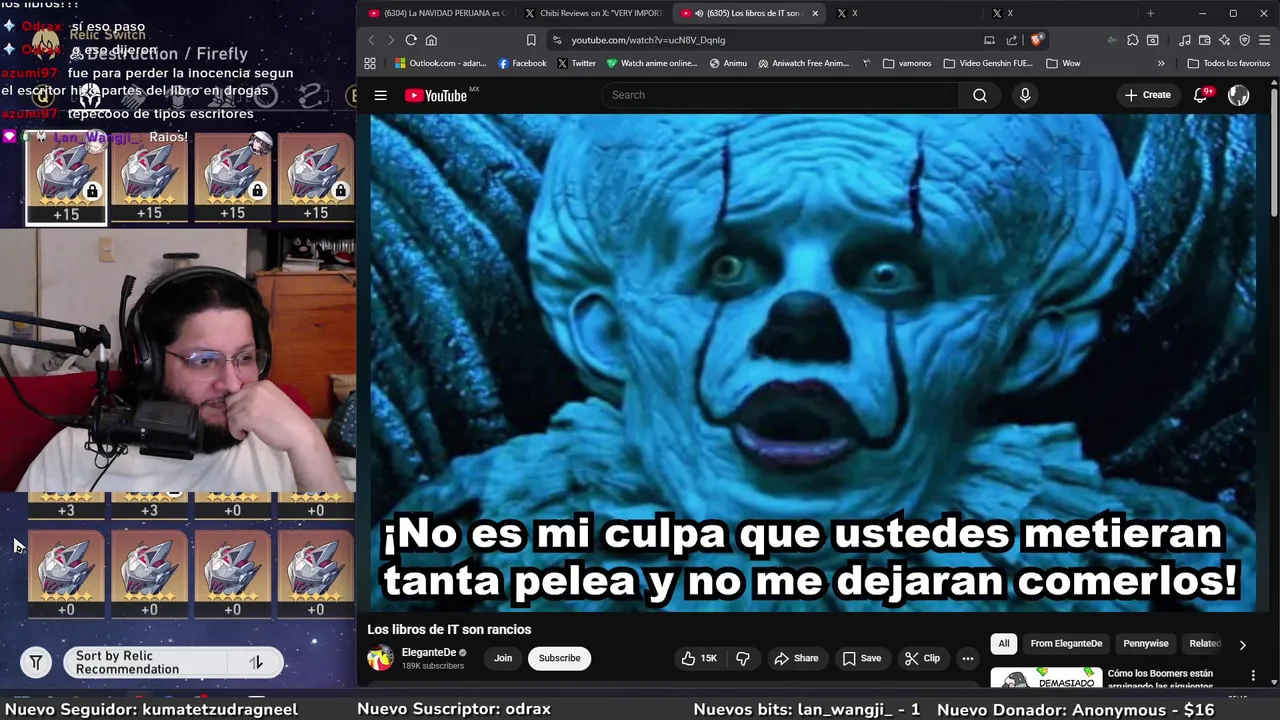Join the EleganteDe channel membership
Screen dimensions: 1280x720
click(503, 658)
